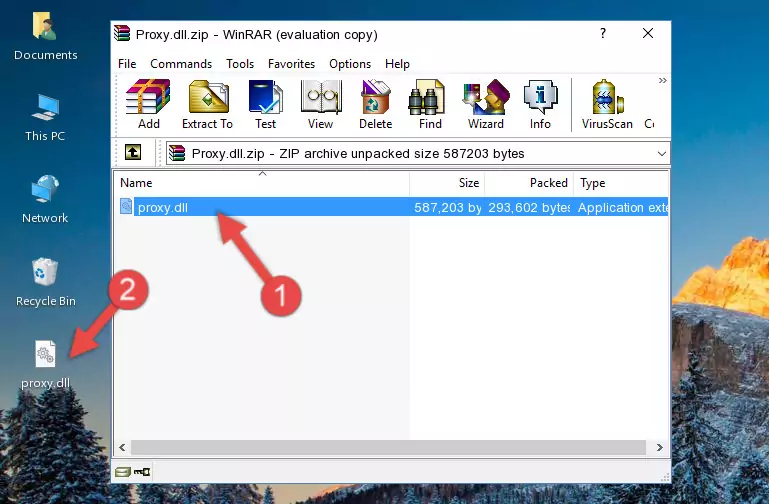Image resolution: width=769 pixels, height=504 pixels.
Task: Click the 293,602 packed size cell
Action: click(x=529, y=207)
